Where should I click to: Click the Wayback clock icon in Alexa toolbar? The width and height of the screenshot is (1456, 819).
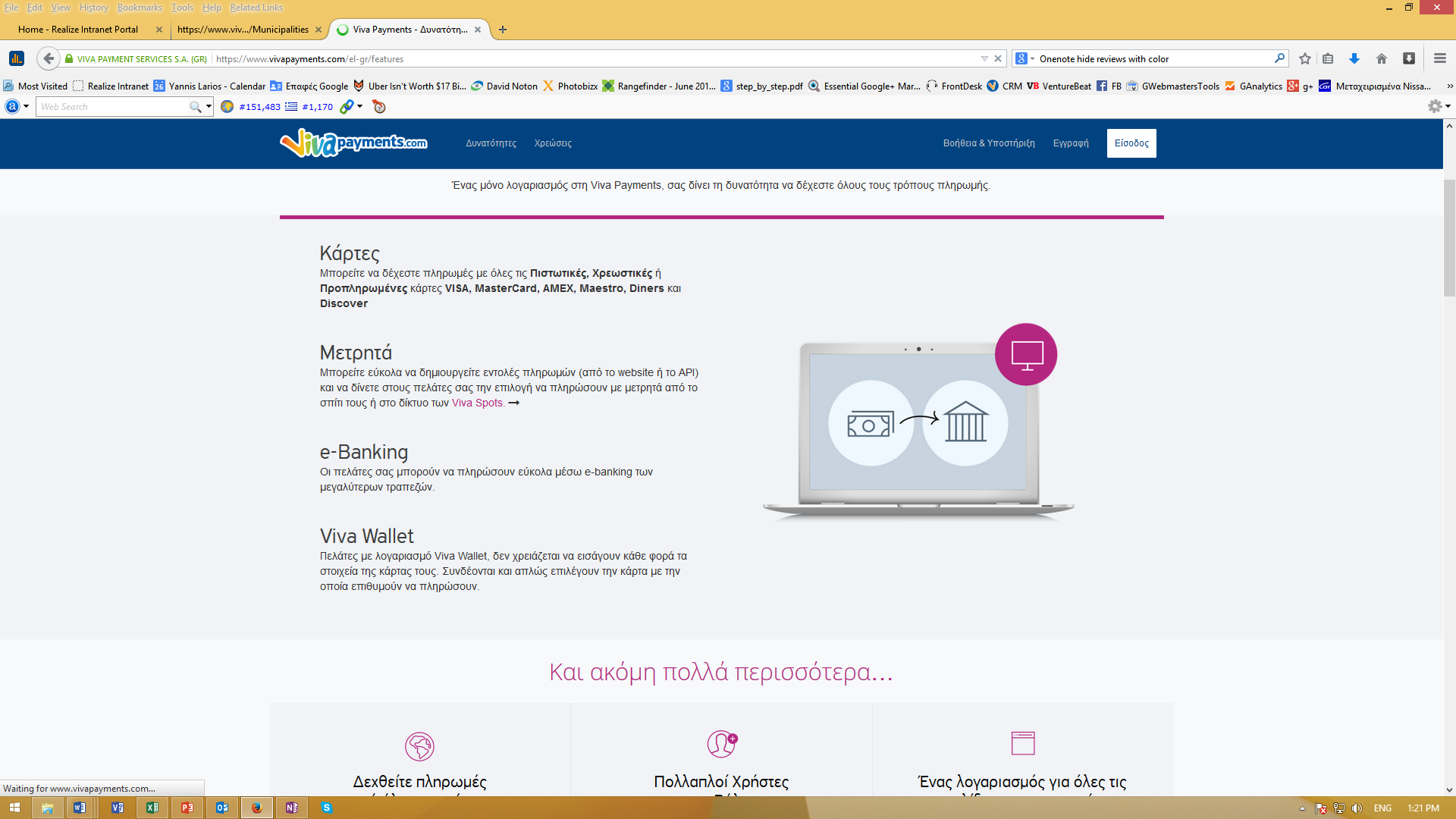pyautogui.click(x=379, y=107)
